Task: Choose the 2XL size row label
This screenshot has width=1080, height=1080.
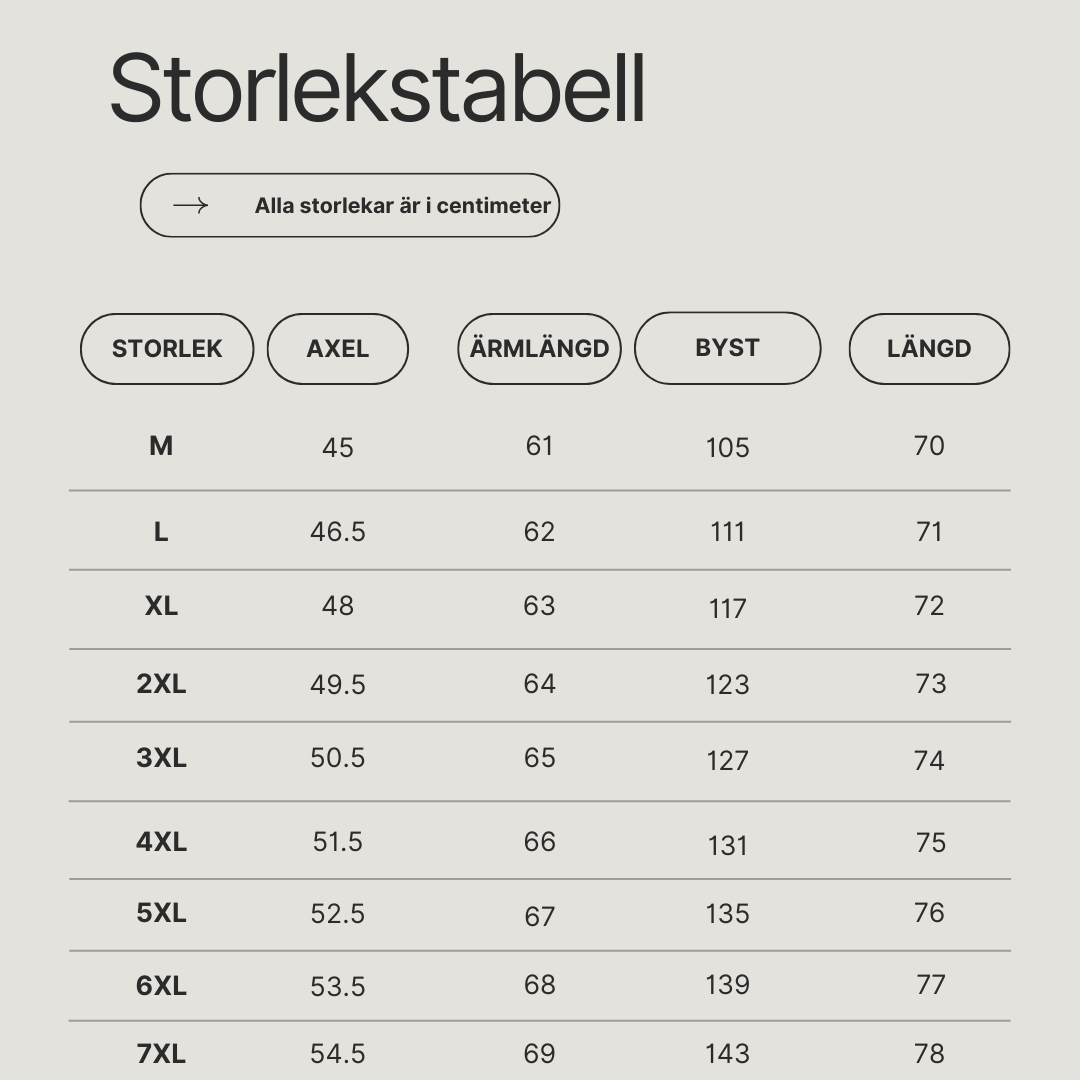Action: [161, 683]
